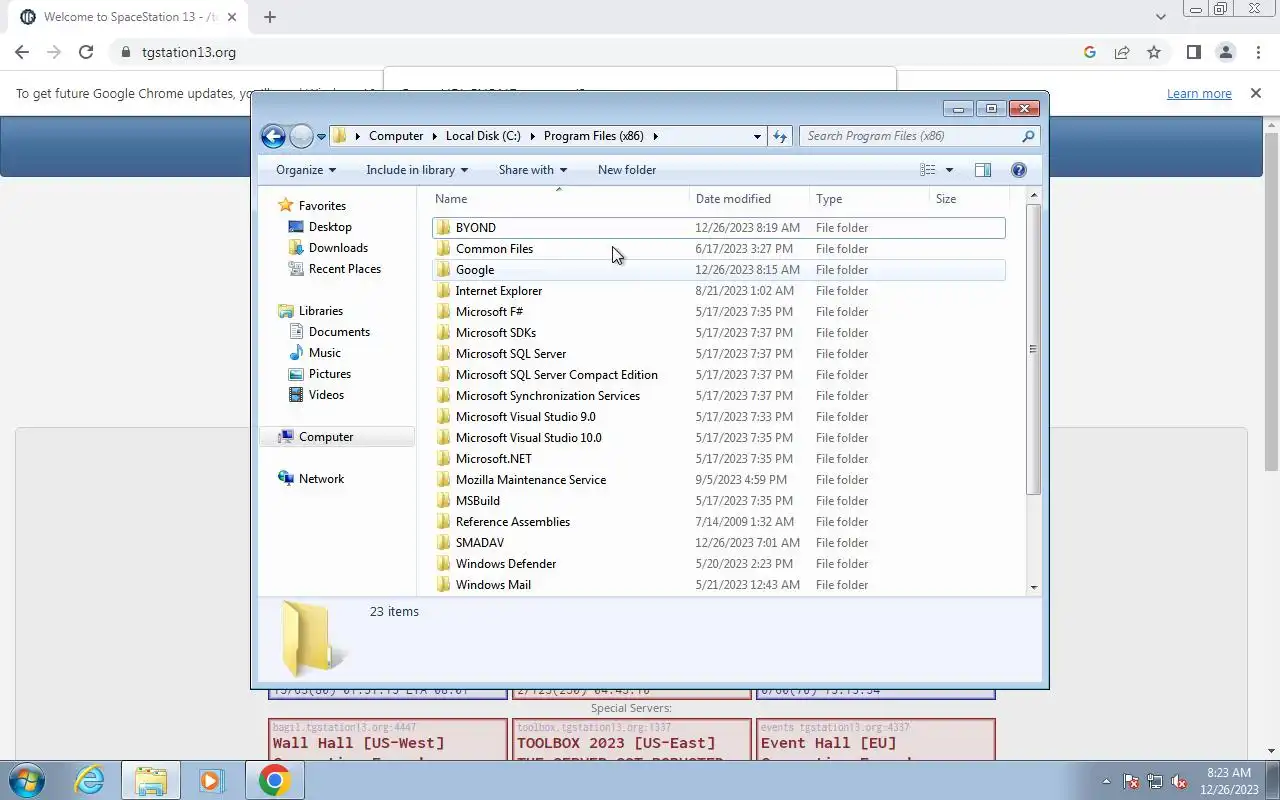Select Favorites in the navigation pane

tap(322, 206)
